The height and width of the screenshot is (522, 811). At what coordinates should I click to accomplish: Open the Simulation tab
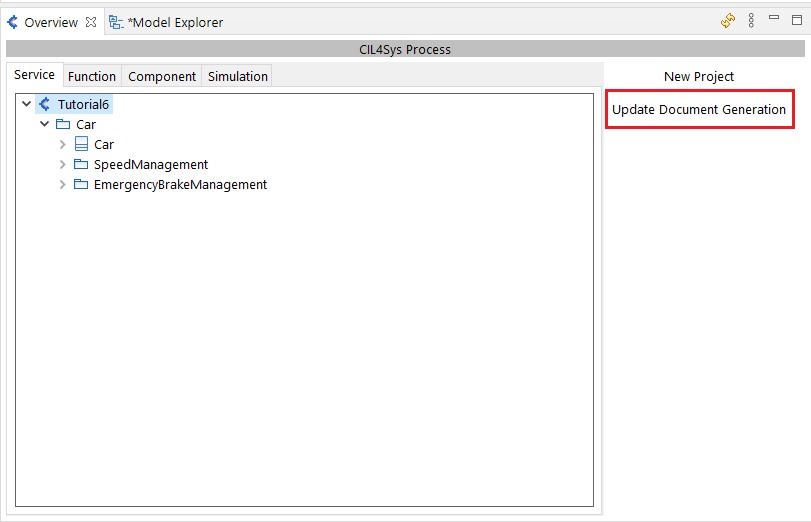(237, 77)
